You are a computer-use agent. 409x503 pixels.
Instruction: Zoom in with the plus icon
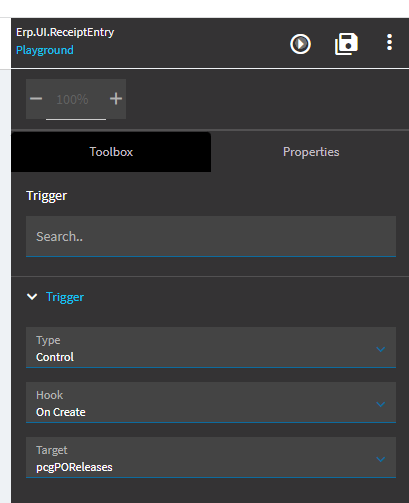pos(116,99)
